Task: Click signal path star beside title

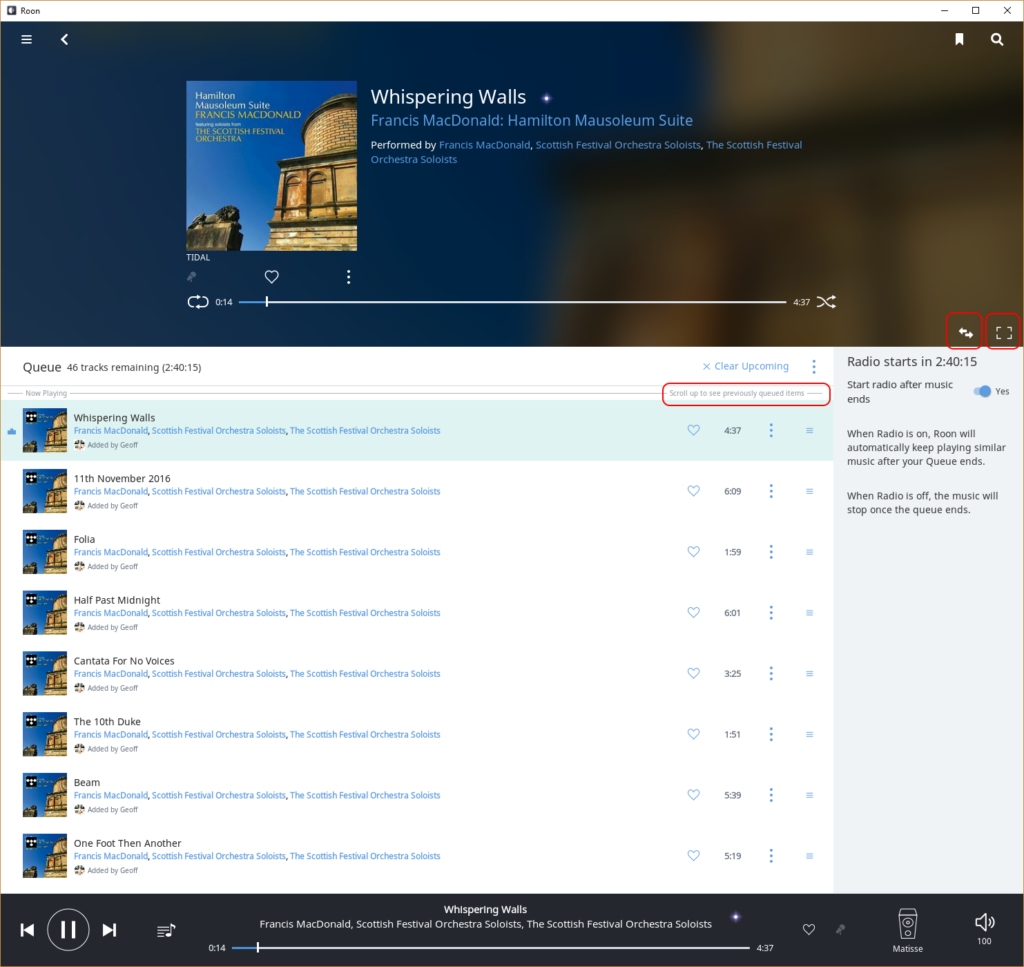Action: click(x=547, y=99)
